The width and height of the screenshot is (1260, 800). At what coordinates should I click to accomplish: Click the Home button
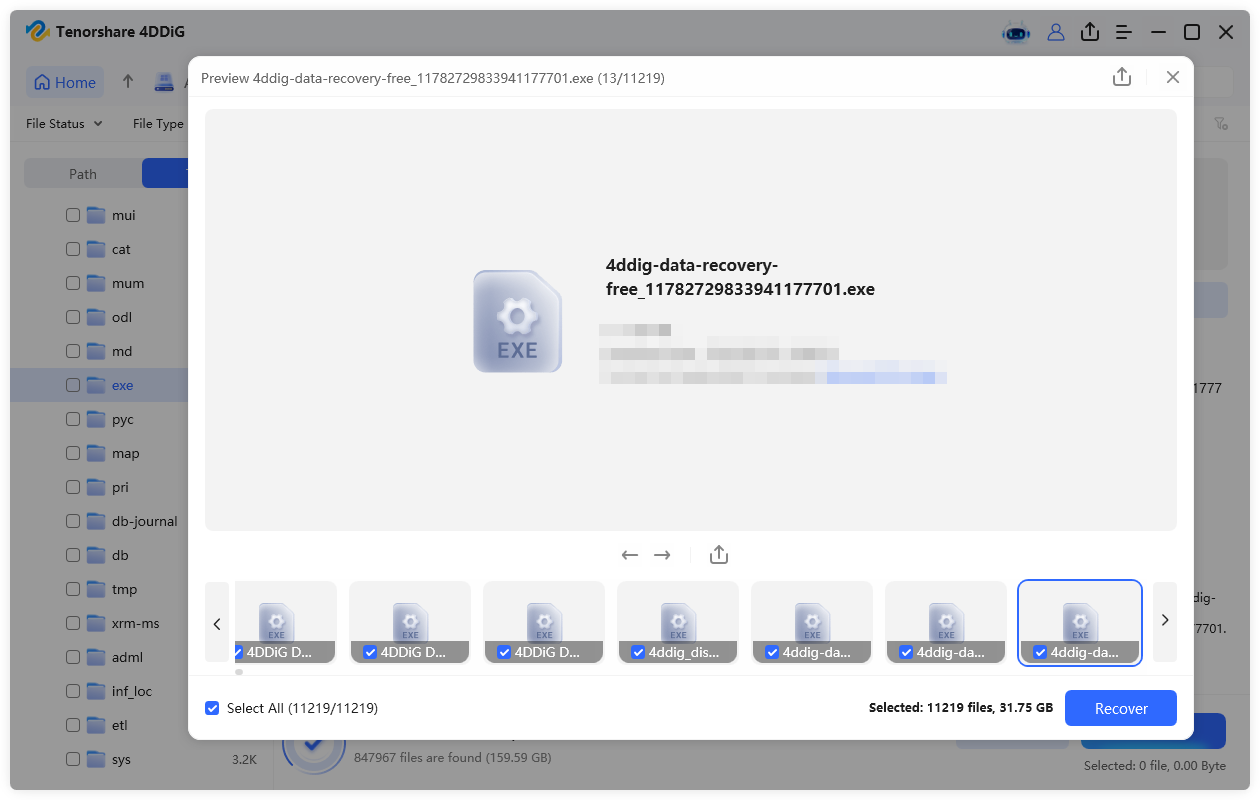coord(65,82)
